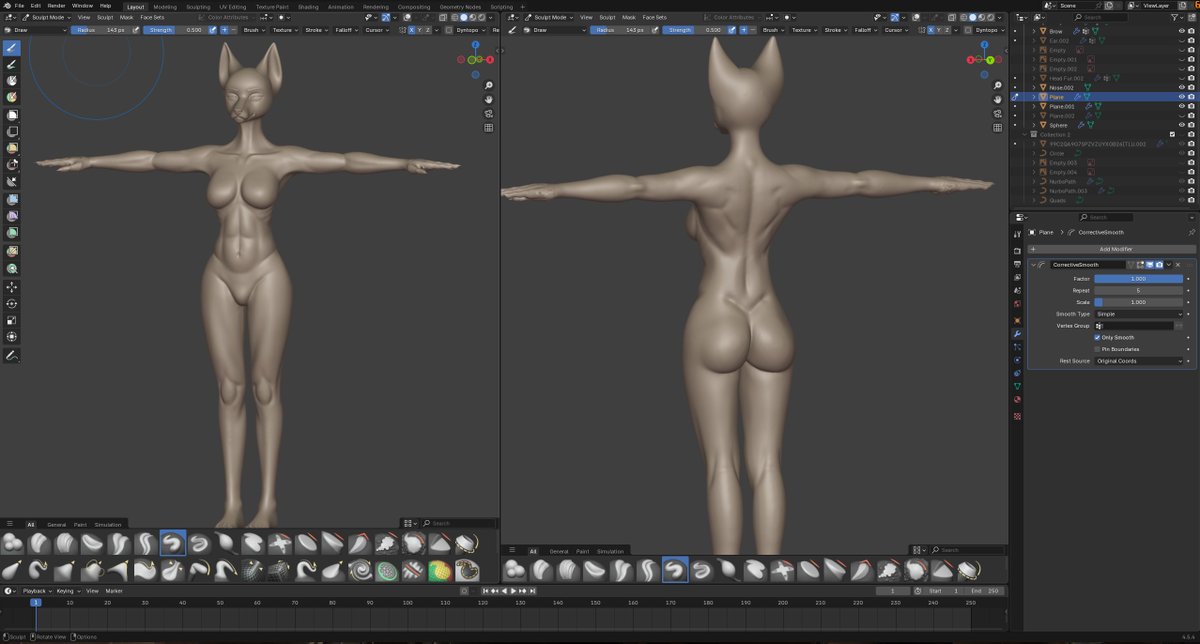Pin the Properties editor context
The image size is (1200, 644).
point(1190,232)
